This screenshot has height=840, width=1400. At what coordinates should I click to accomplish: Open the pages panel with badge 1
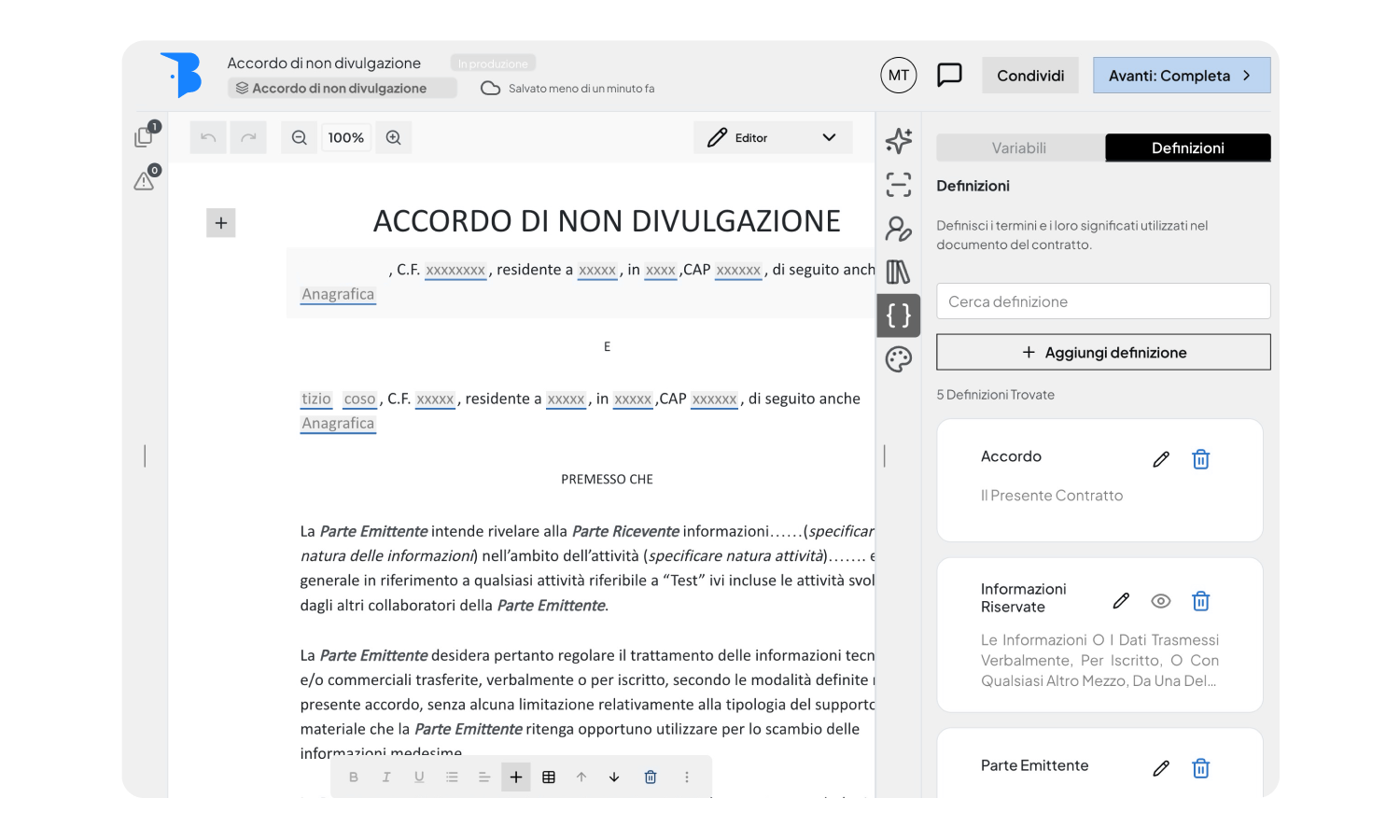(x=144, y=136)
